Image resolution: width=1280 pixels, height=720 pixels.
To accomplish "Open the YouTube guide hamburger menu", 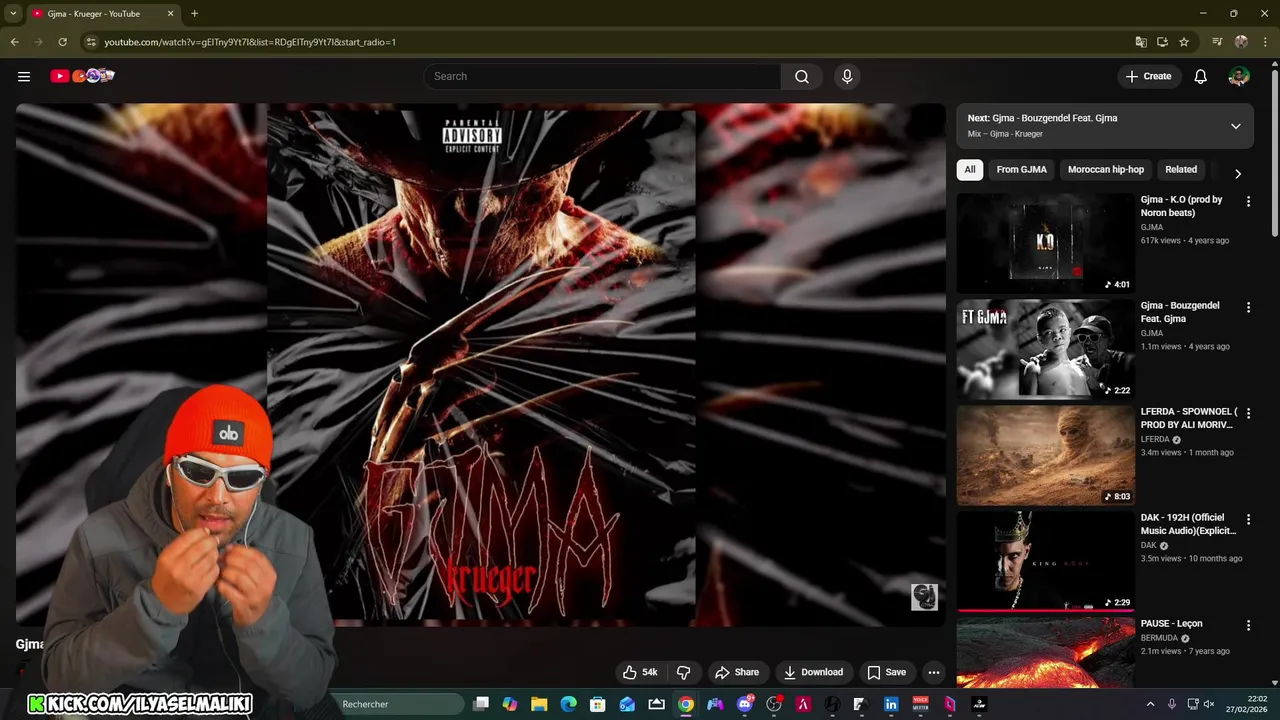I will pyautogui.click(x=24, y=76).
